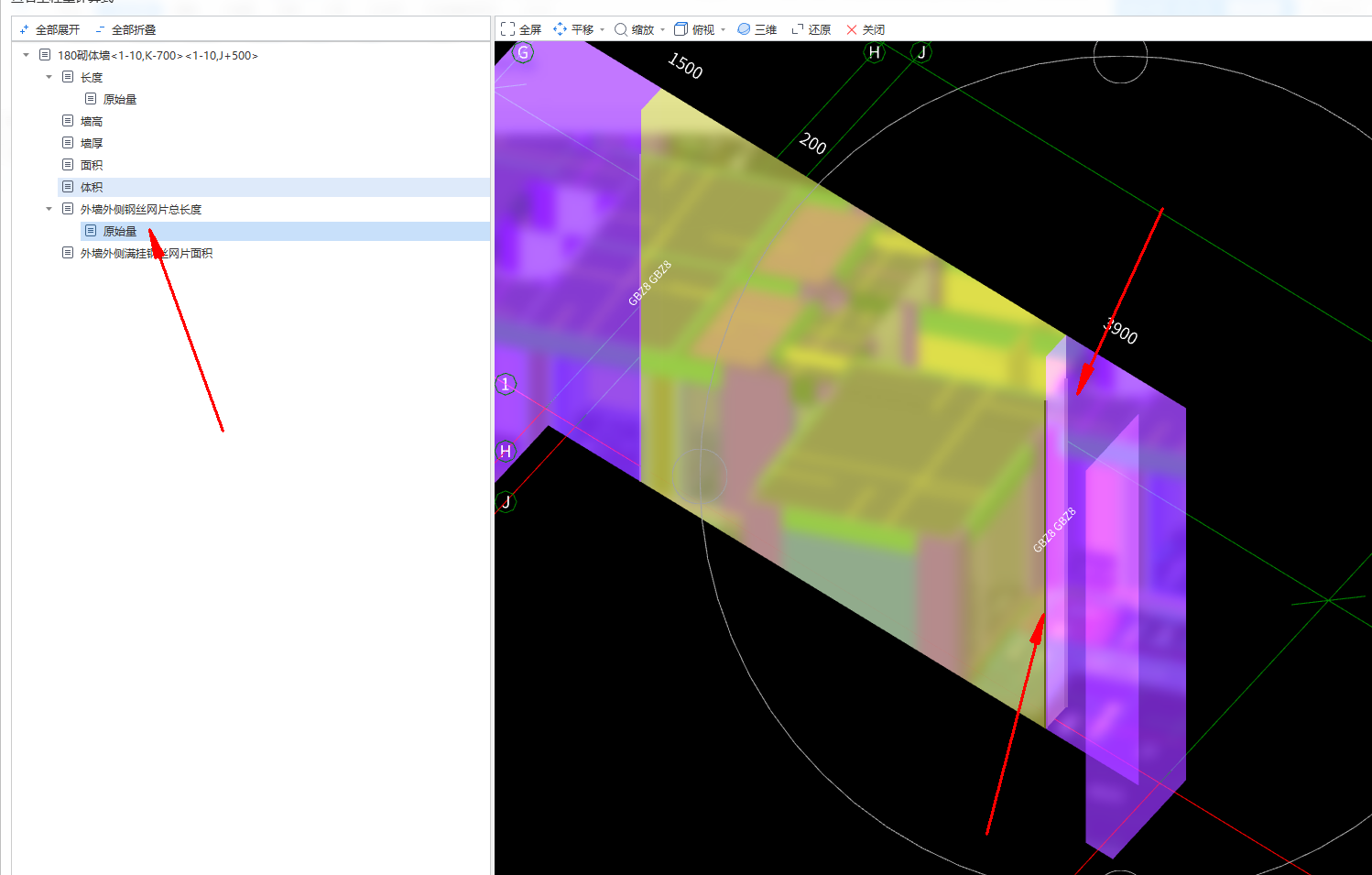
Task: Click the 全部展开 expand-all button
Action: tap(49, 30)
